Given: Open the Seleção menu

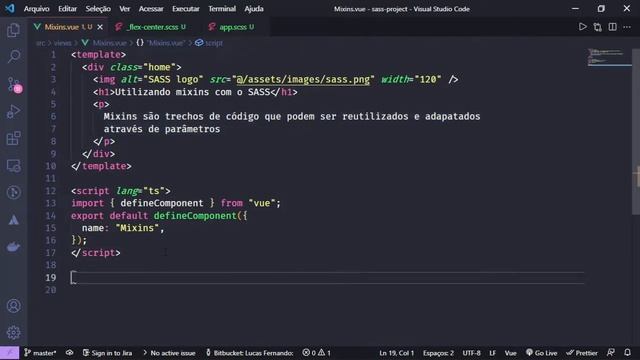Looking at the screenshot, I should (x=98, y=9).
